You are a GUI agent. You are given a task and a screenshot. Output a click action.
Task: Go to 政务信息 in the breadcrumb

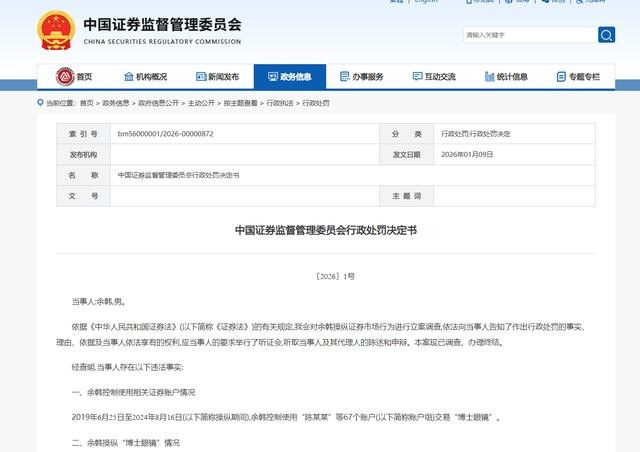click(116, 103)
